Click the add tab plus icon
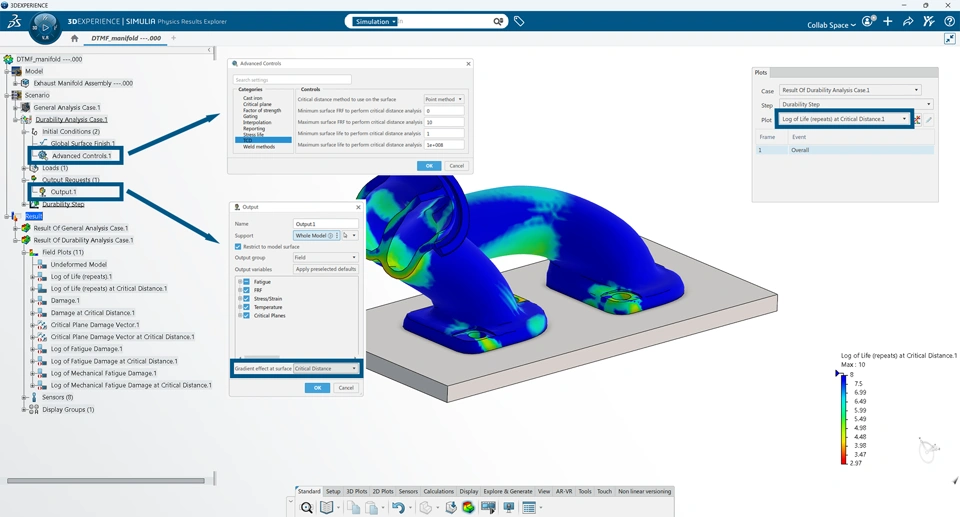Image resolution: width=960 pixels, height=517 pixels. click(x=173, y=38)
